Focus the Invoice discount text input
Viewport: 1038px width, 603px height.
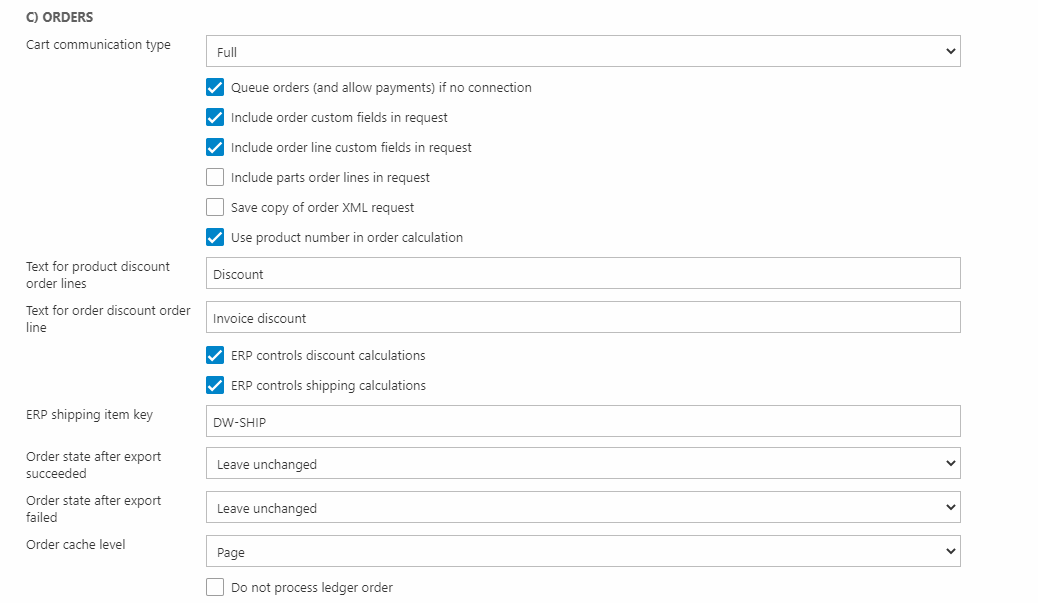pos(582,318)
